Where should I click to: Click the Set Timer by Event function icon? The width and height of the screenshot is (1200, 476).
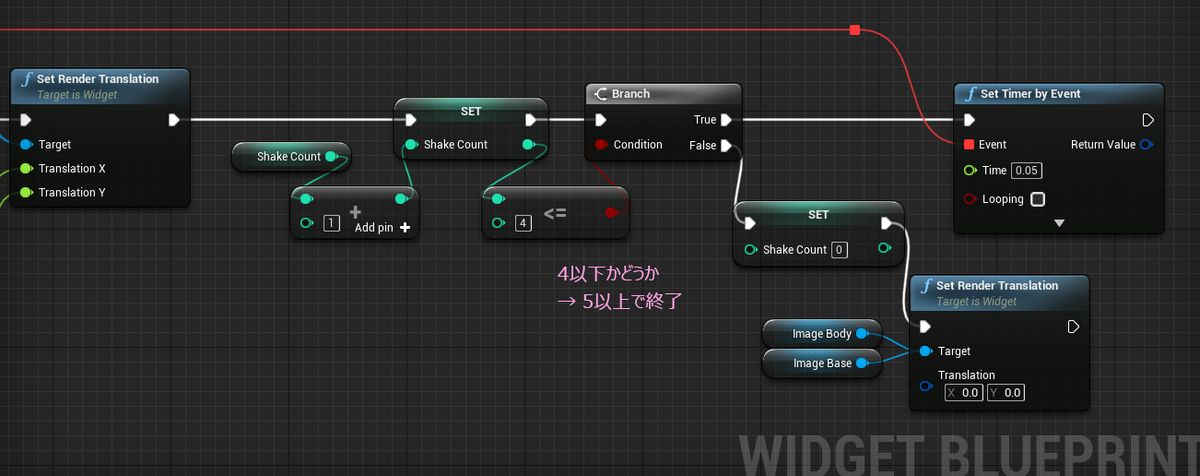(x=969, y=94)
